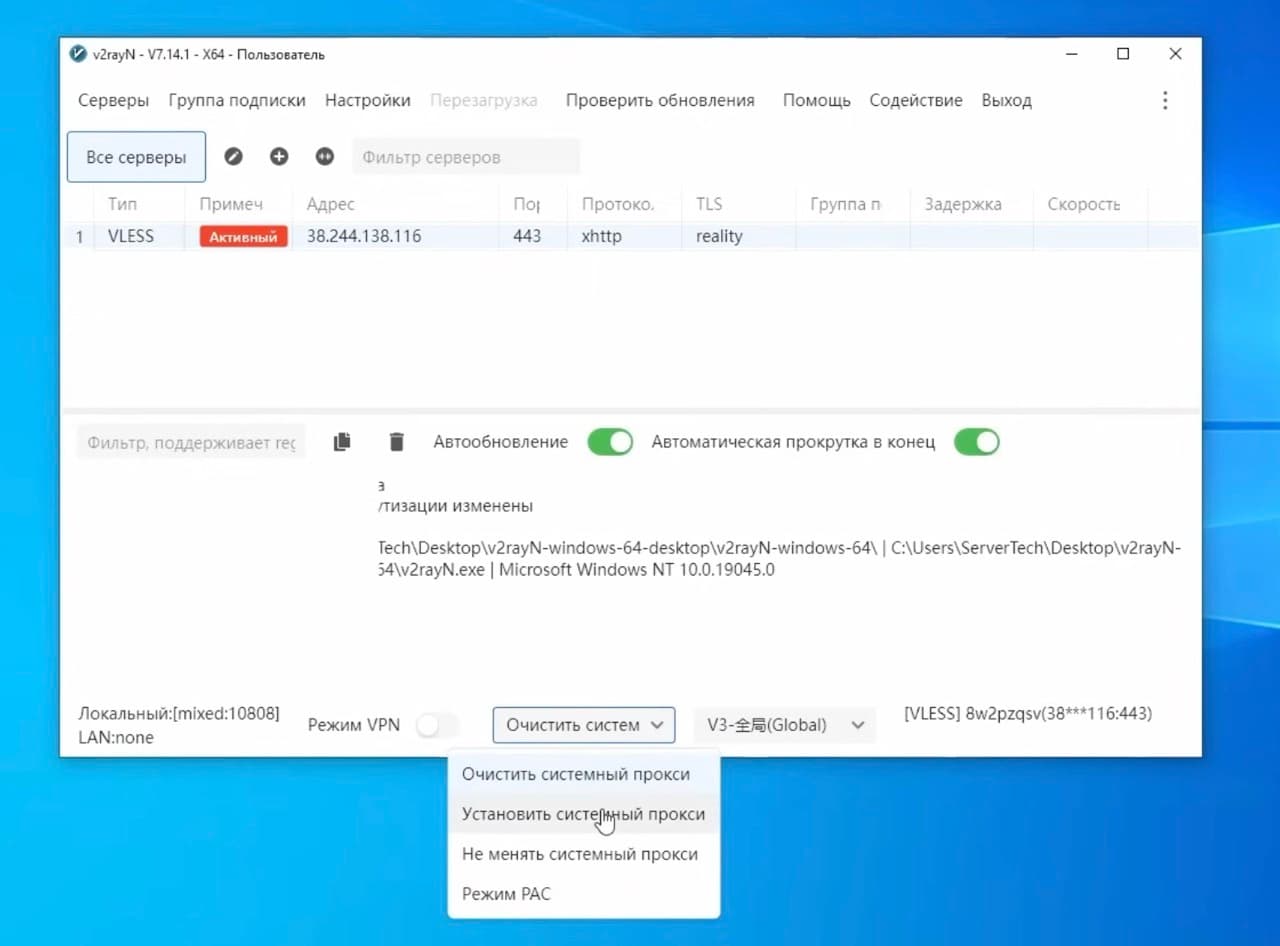Screen dimensions: 1280x946
Task: Click the Выход menu item
Action: (1006, 100)
